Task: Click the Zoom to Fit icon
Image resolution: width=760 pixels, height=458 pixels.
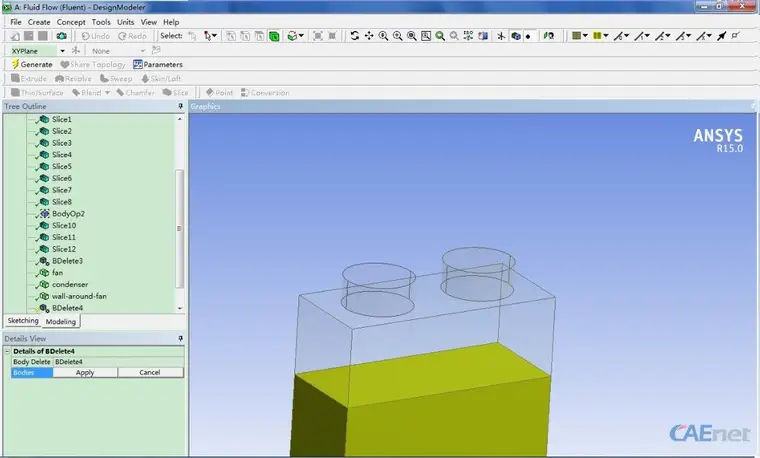Action: coord(412,36)
